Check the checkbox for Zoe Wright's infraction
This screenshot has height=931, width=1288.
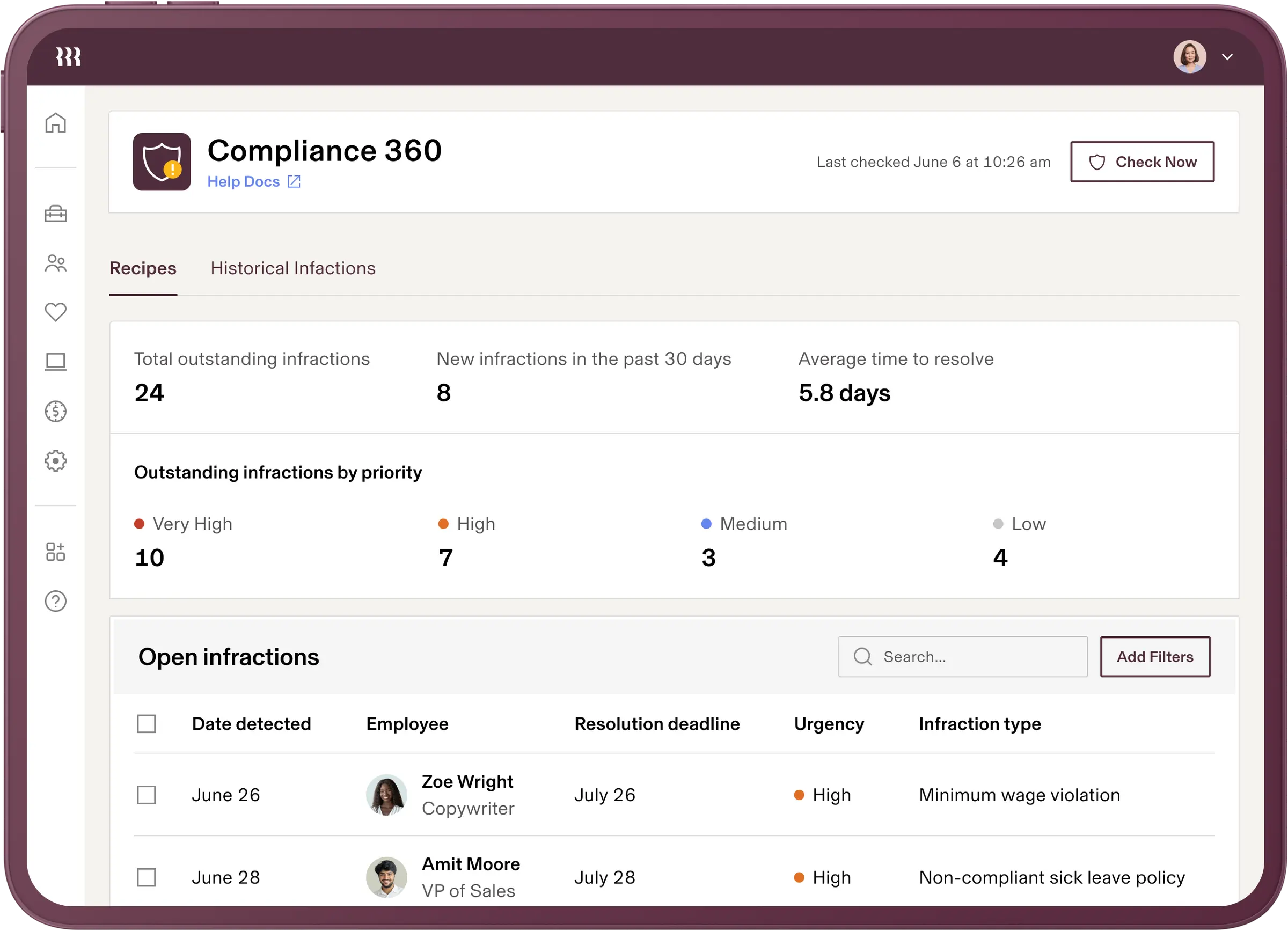[x=147, y=795]
